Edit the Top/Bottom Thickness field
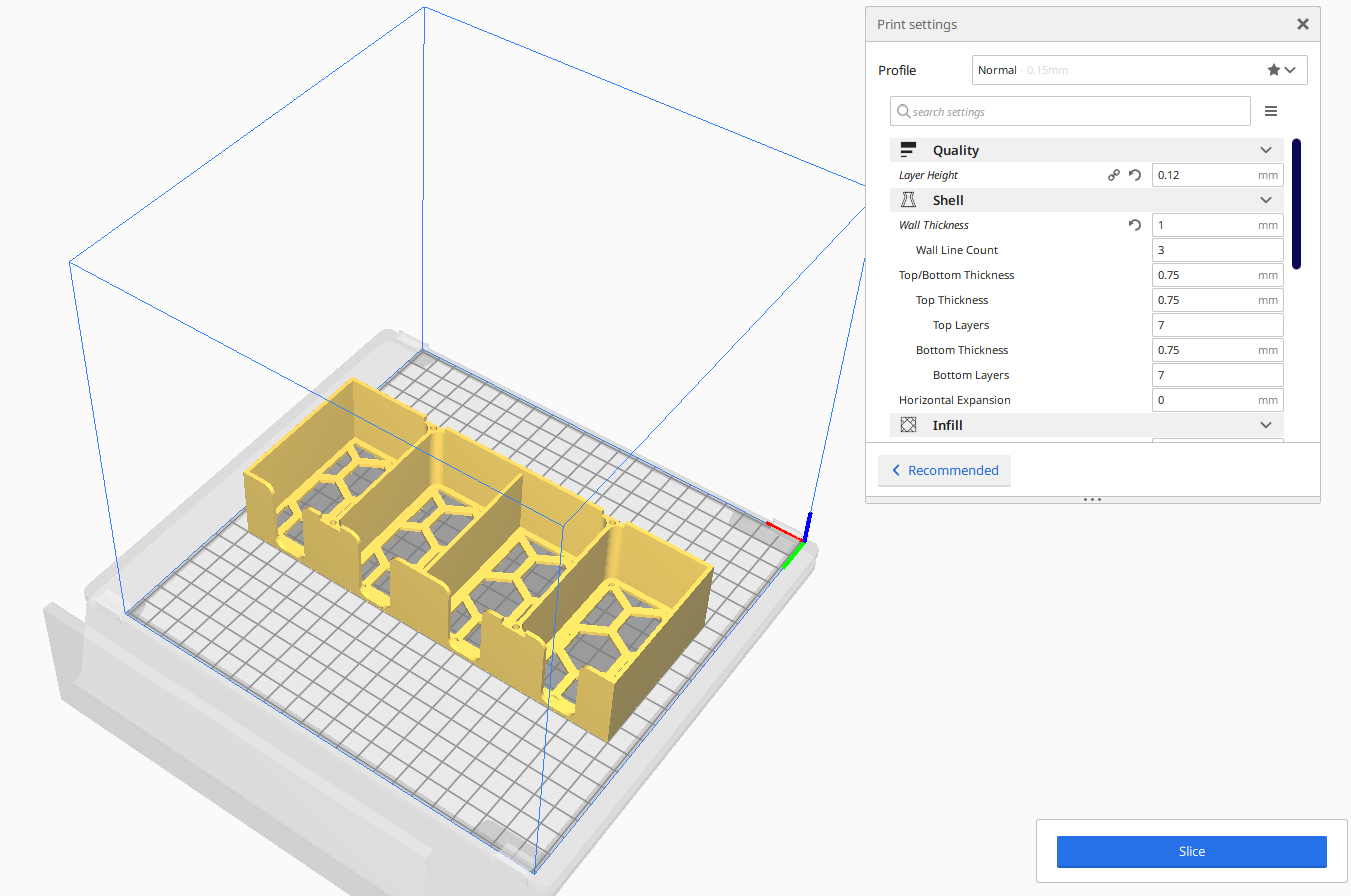 pos(1217,275)
